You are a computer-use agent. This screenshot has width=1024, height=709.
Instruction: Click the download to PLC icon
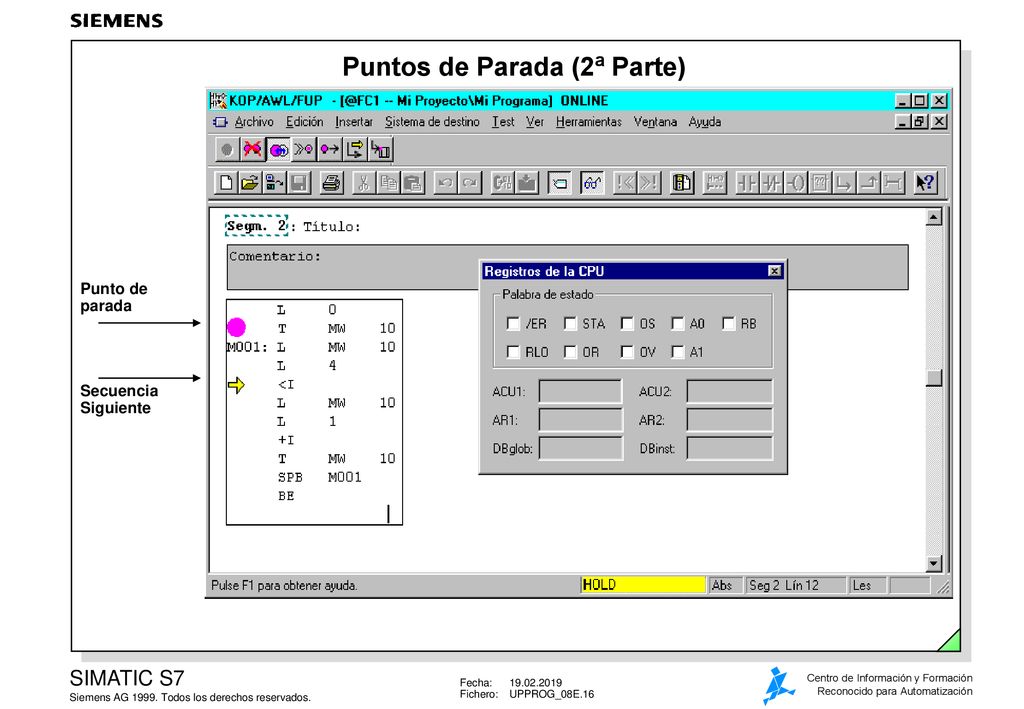[526, 183]
